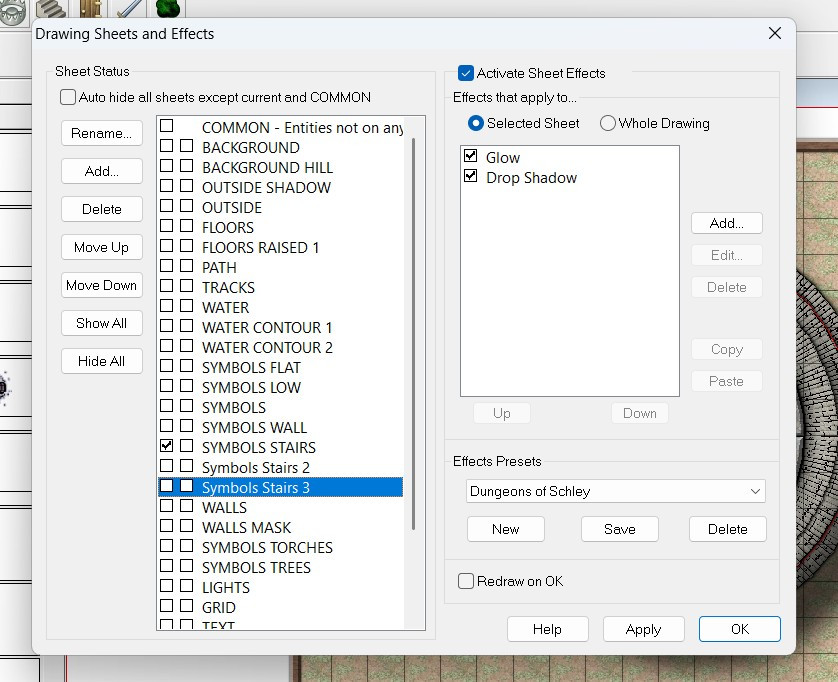
Task: Select the Whole Drawing radio option
Action: point(608,123)
